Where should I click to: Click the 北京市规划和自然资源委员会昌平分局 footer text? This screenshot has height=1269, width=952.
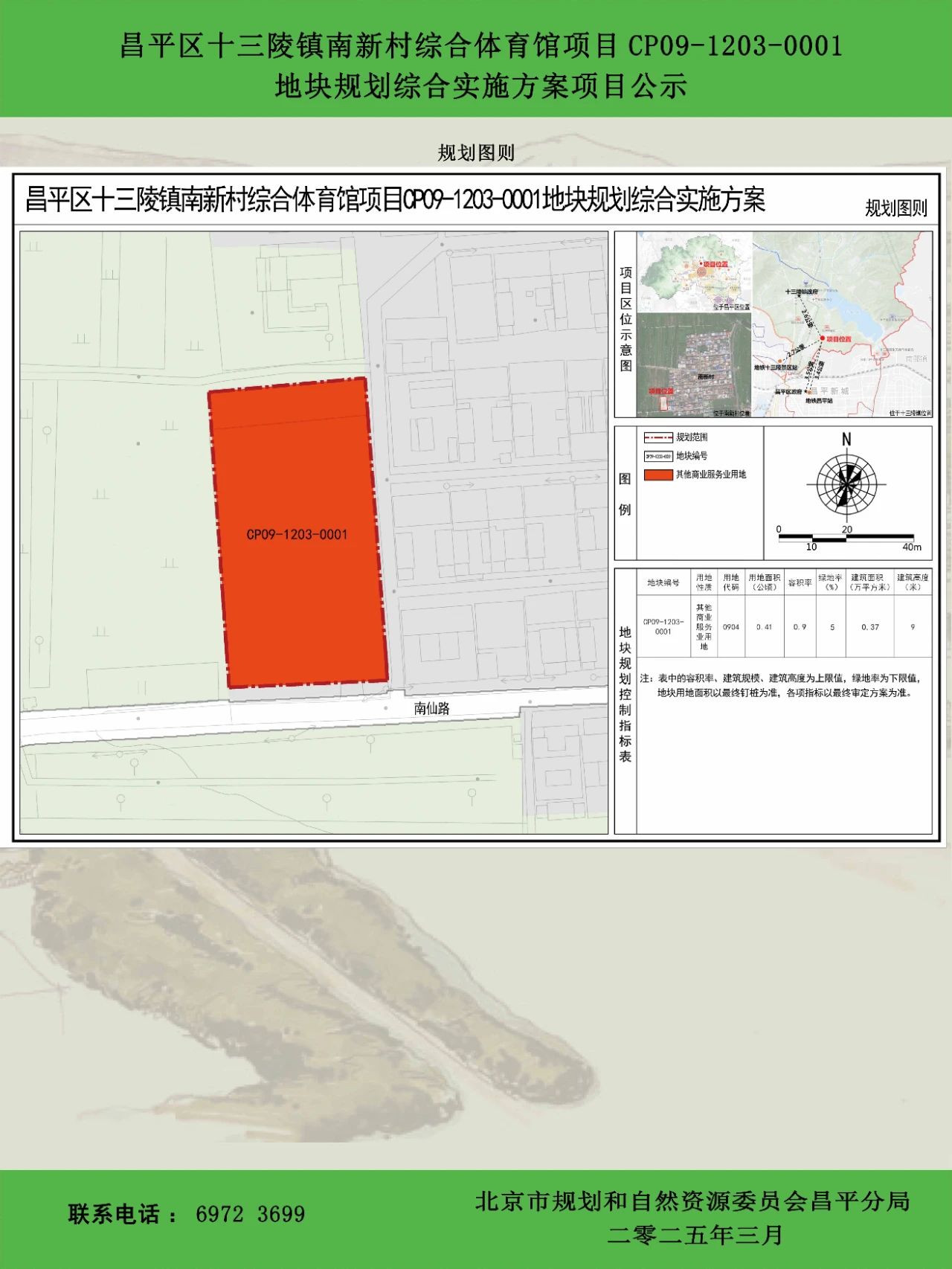(692, 1201)
